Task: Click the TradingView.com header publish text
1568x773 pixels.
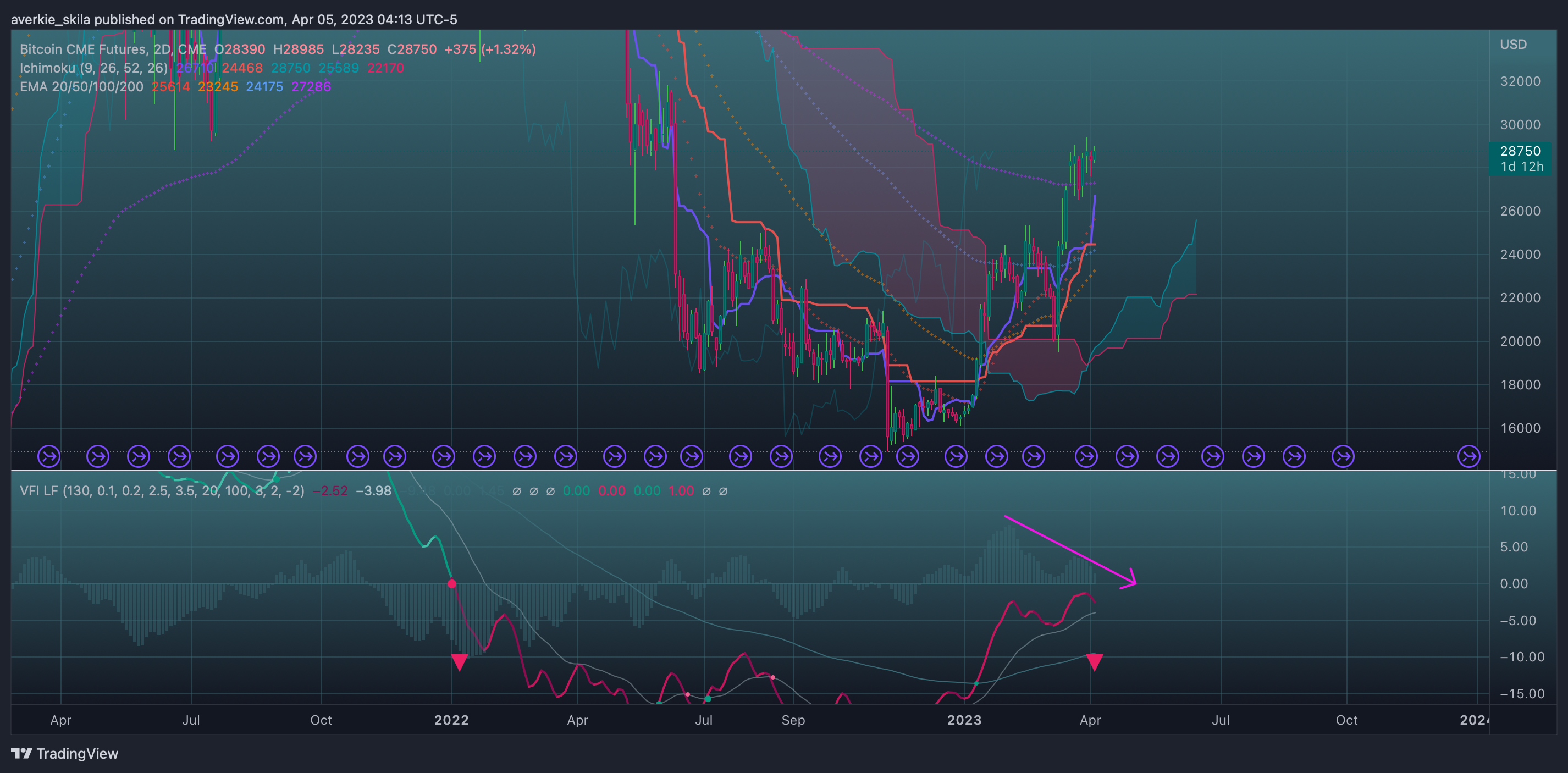Action: pos(234,19)
